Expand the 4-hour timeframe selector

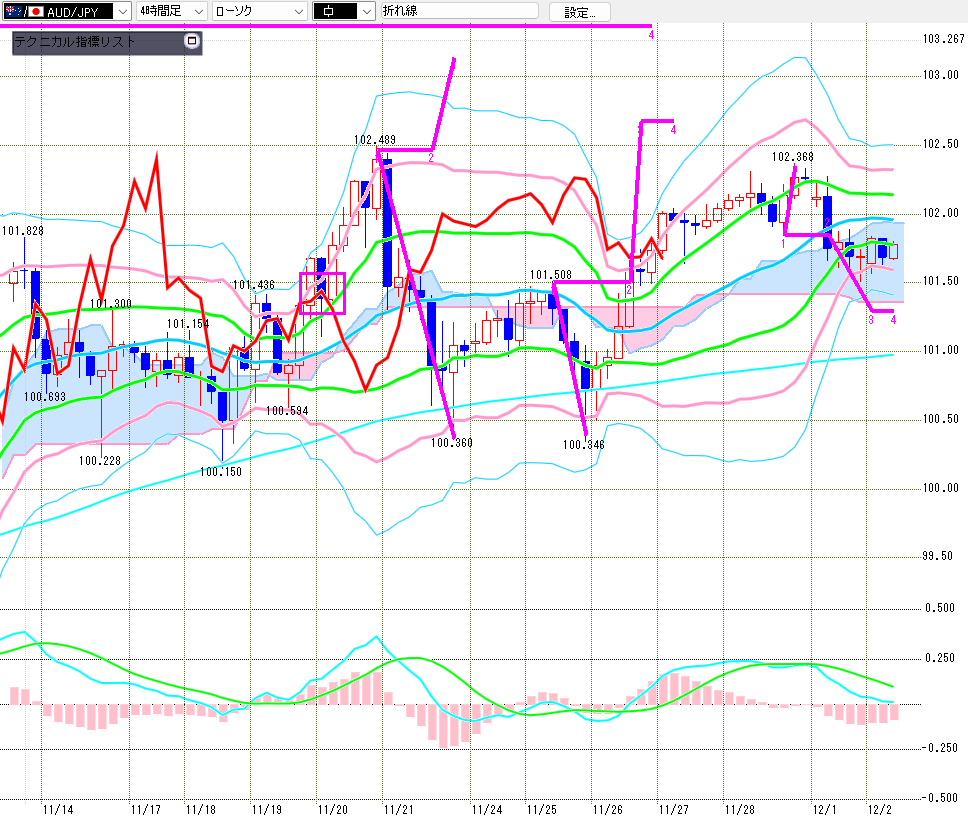(x=197, y=11)
